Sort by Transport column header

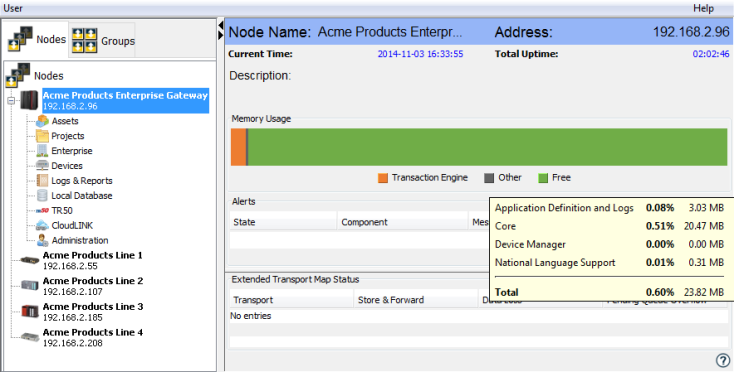[x=291, y=300]
